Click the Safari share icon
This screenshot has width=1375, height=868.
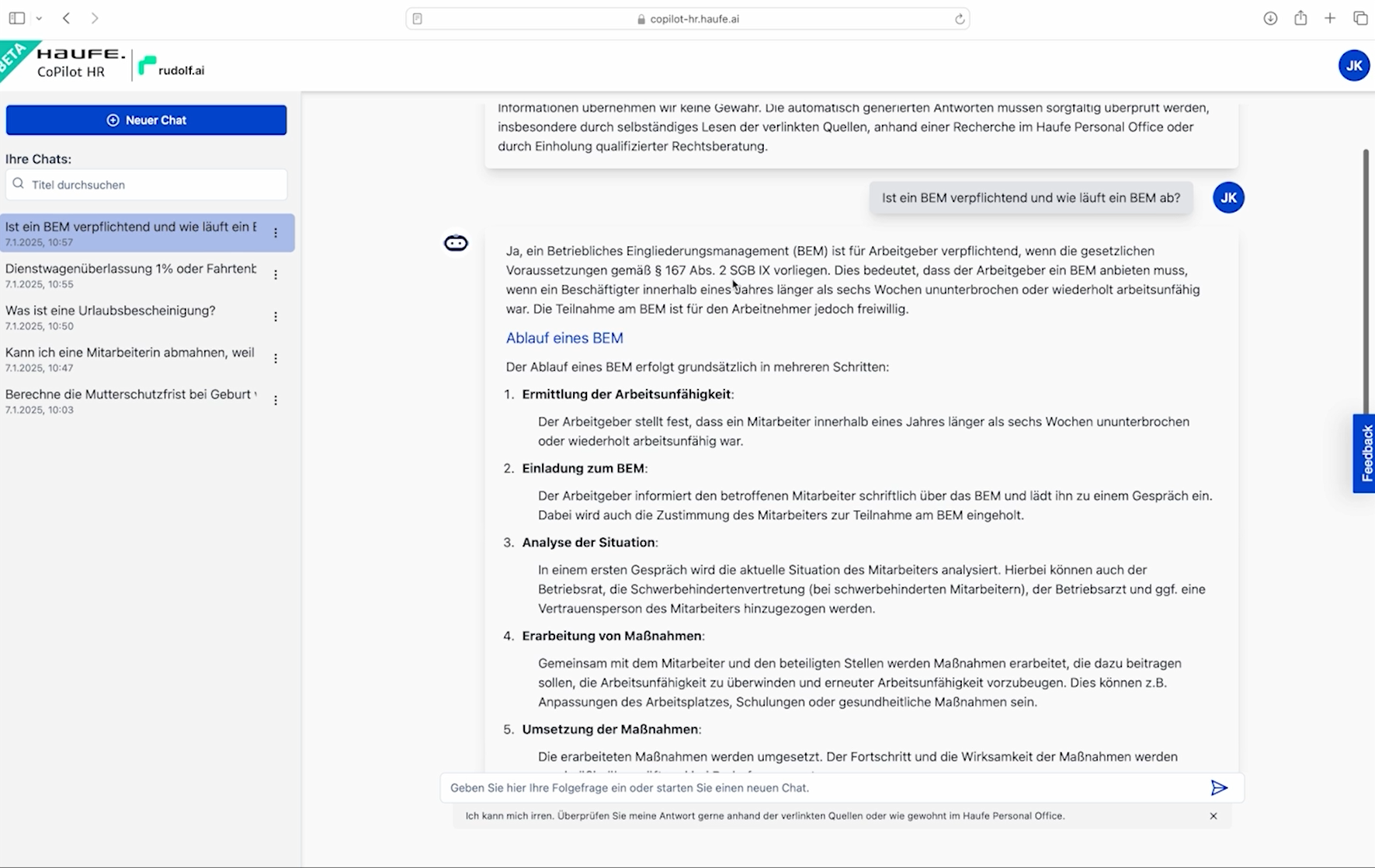coord(1300,17)
